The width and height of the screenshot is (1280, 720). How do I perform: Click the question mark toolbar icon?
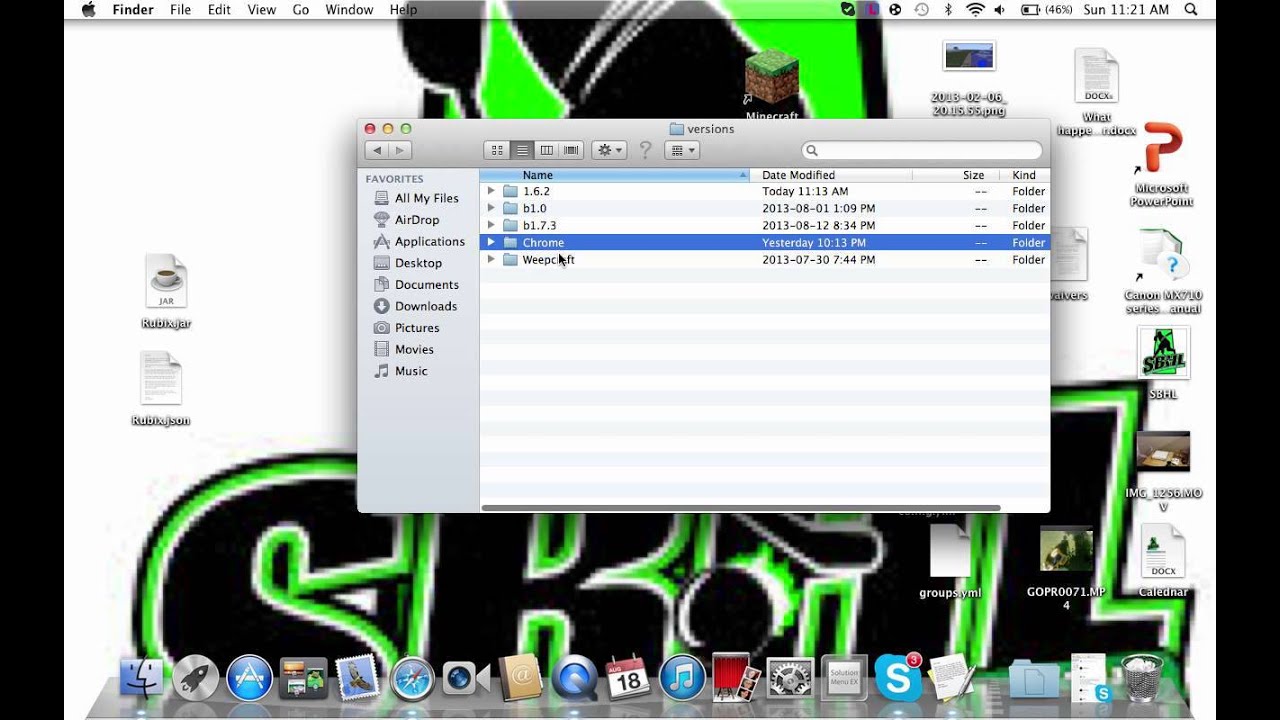tap(645, 150)
